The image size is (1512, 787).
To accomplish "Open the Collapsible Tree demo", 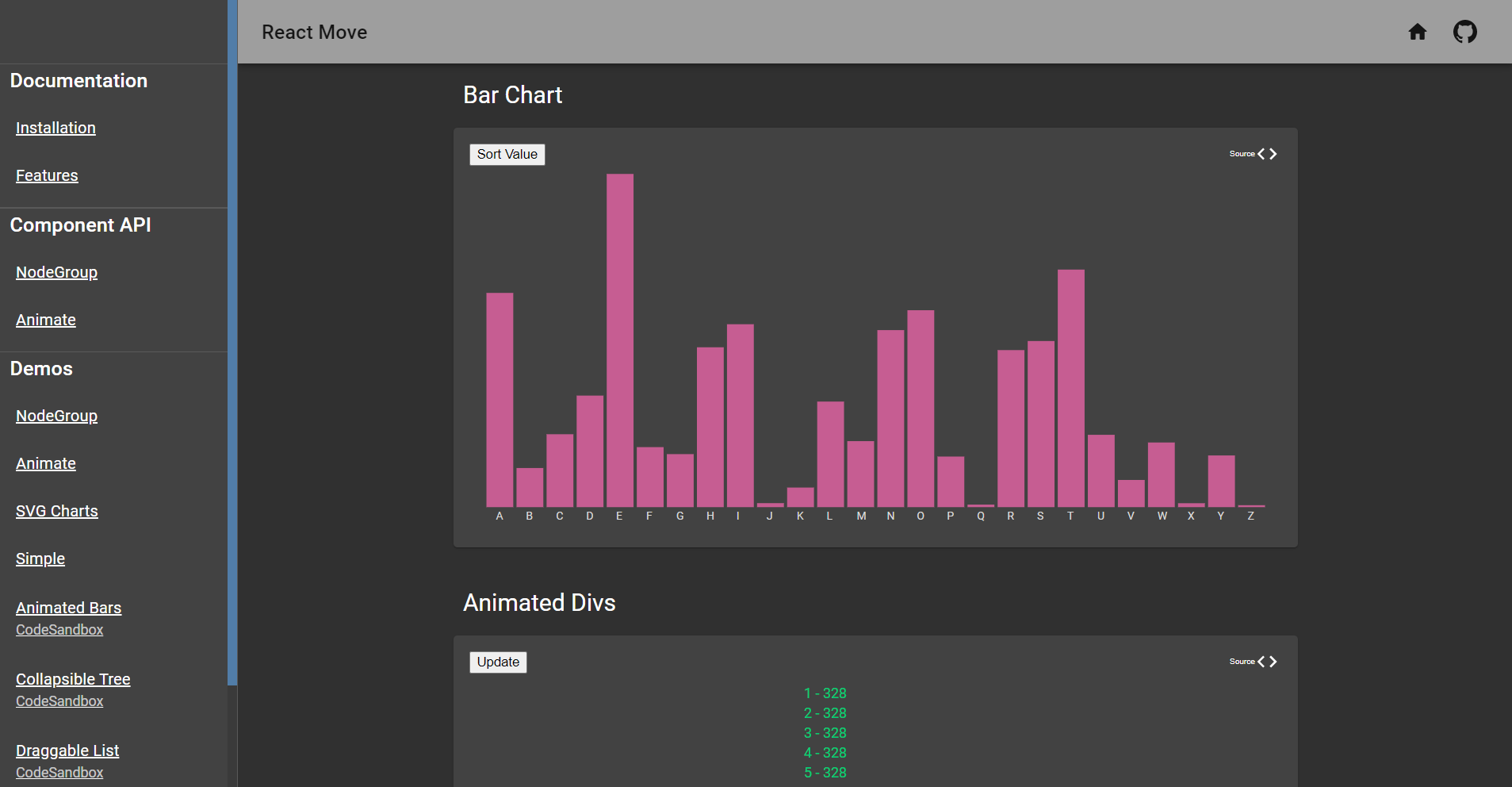I will pos(73,679).
